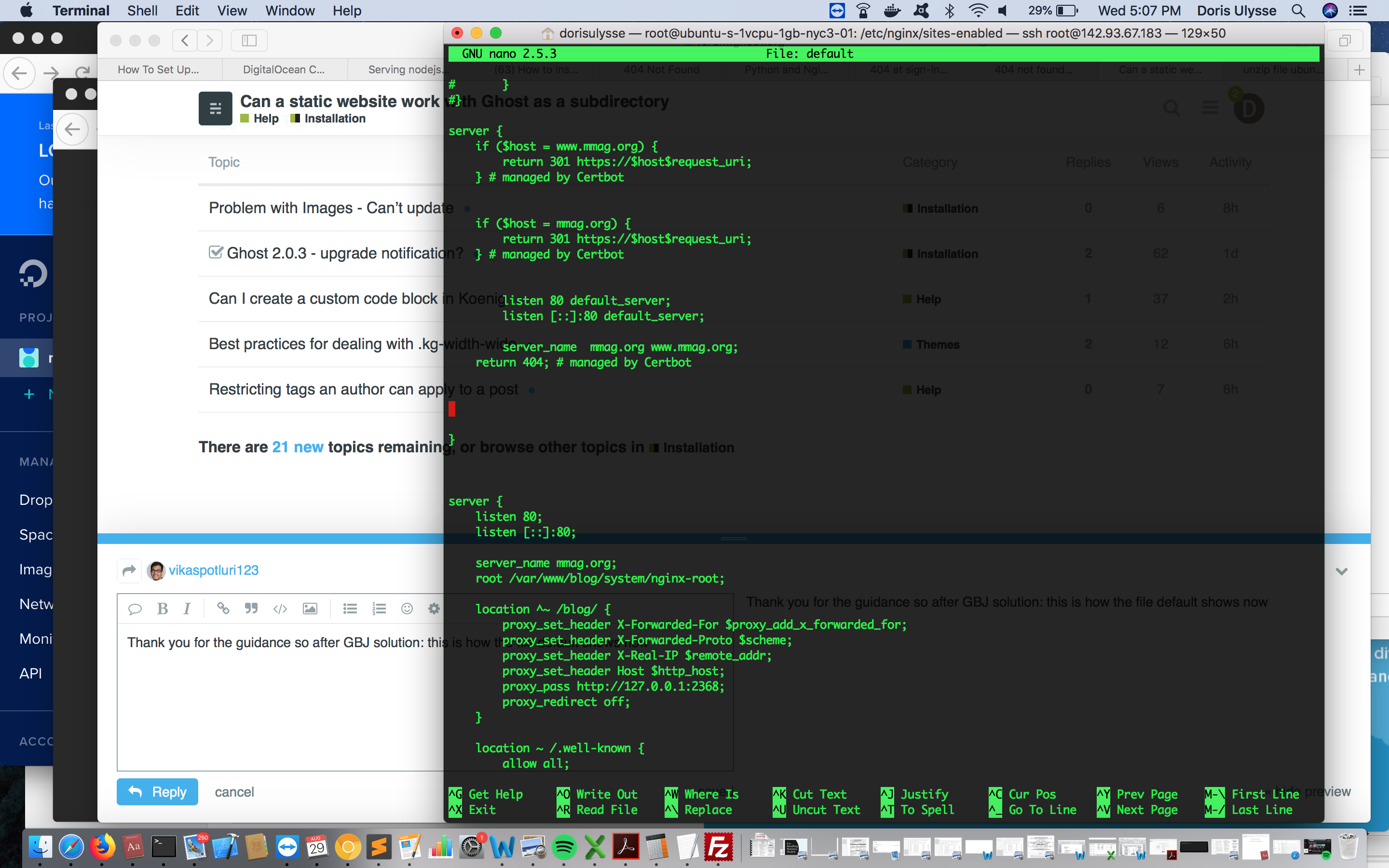Open System Preferences from the Dock

(472, 847)
